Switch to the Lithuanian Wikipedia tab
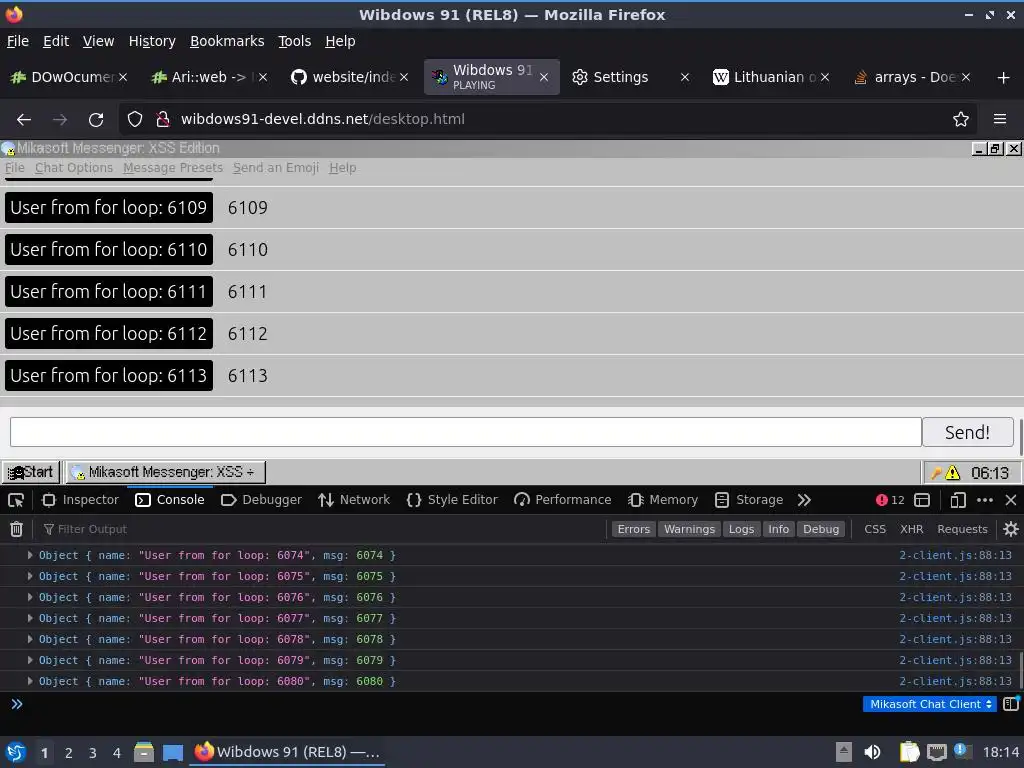 771,77
